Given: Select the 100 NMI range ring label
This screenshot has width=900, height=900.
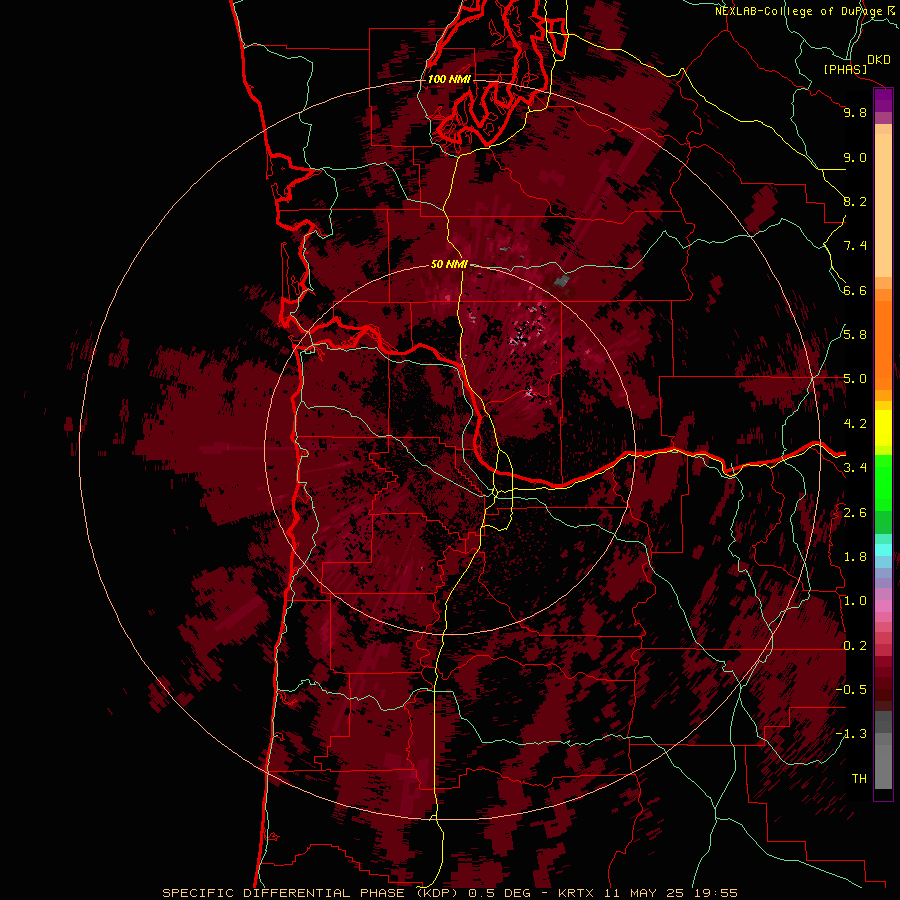Looking at the screenshot, I should coord(449,79).
